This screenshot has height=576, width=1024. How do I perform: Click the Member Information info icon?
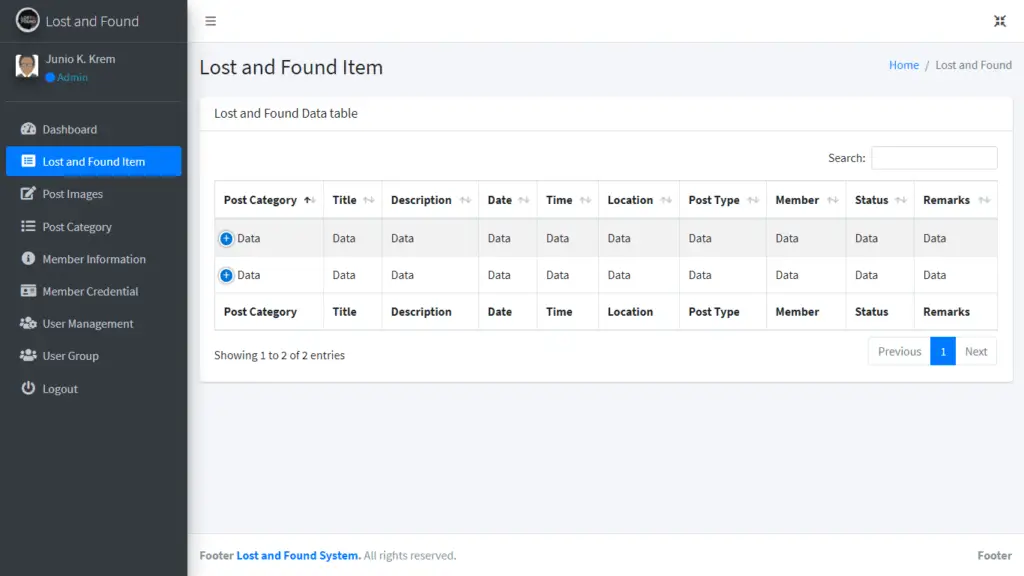pos(28,258)
